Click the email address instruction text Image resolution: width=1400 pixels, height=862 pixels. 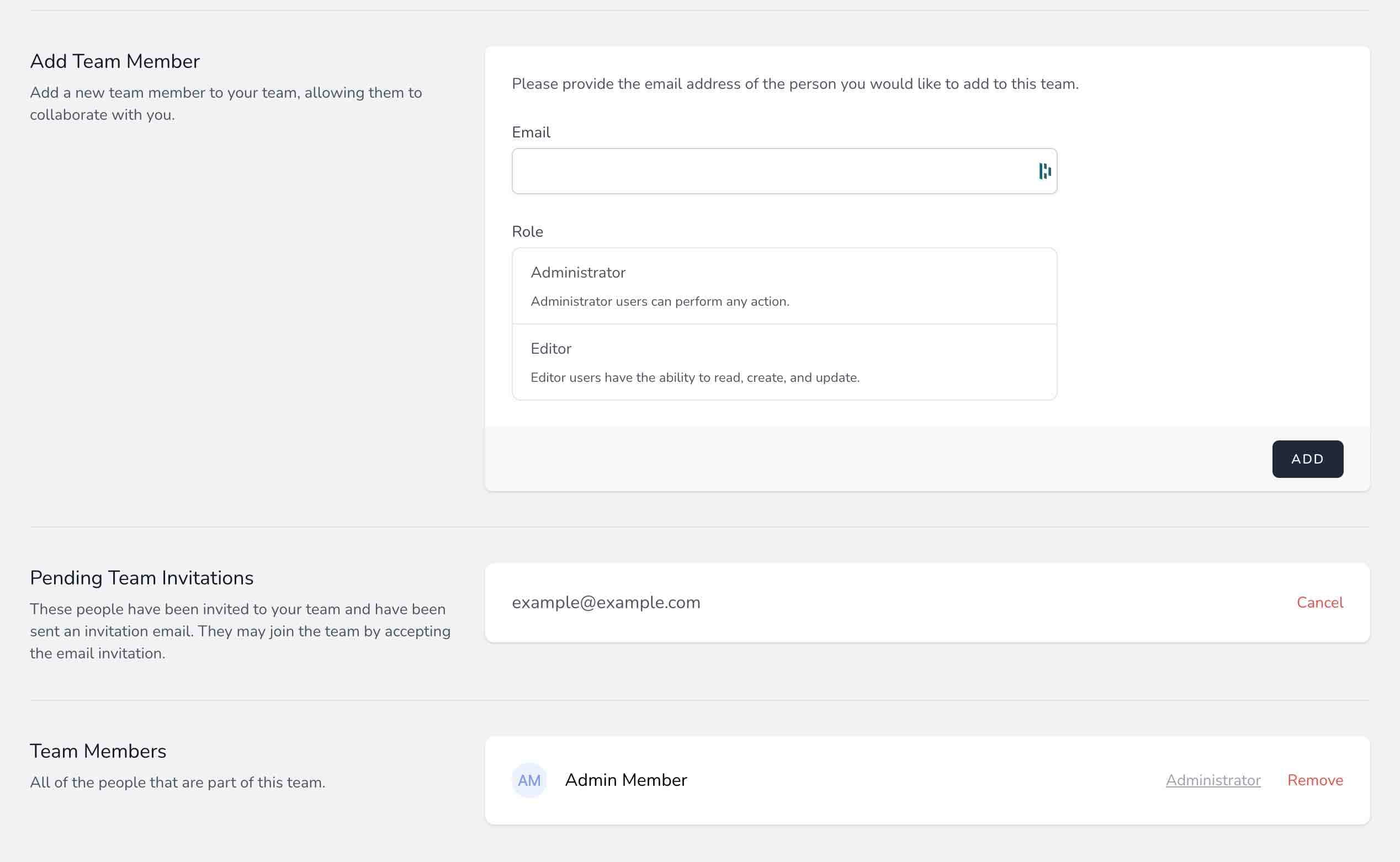click(x=794, y=83)
